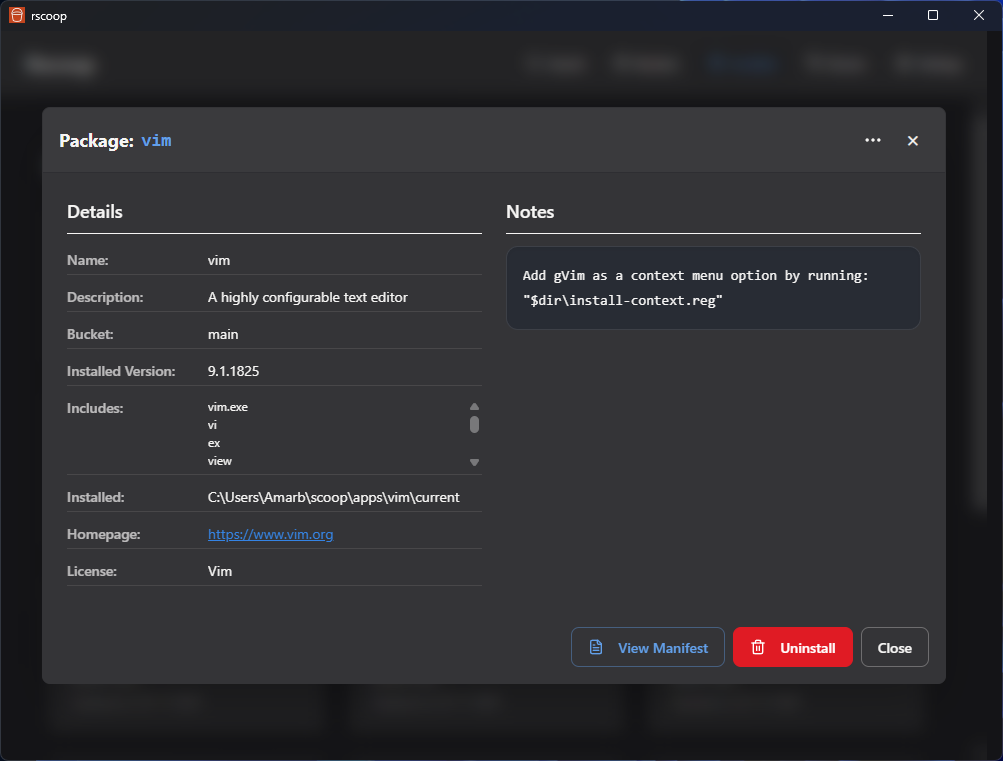Select the 'vi' entry in Includes
Viewport: 1003px width, 761px height.
pos(212,425)
